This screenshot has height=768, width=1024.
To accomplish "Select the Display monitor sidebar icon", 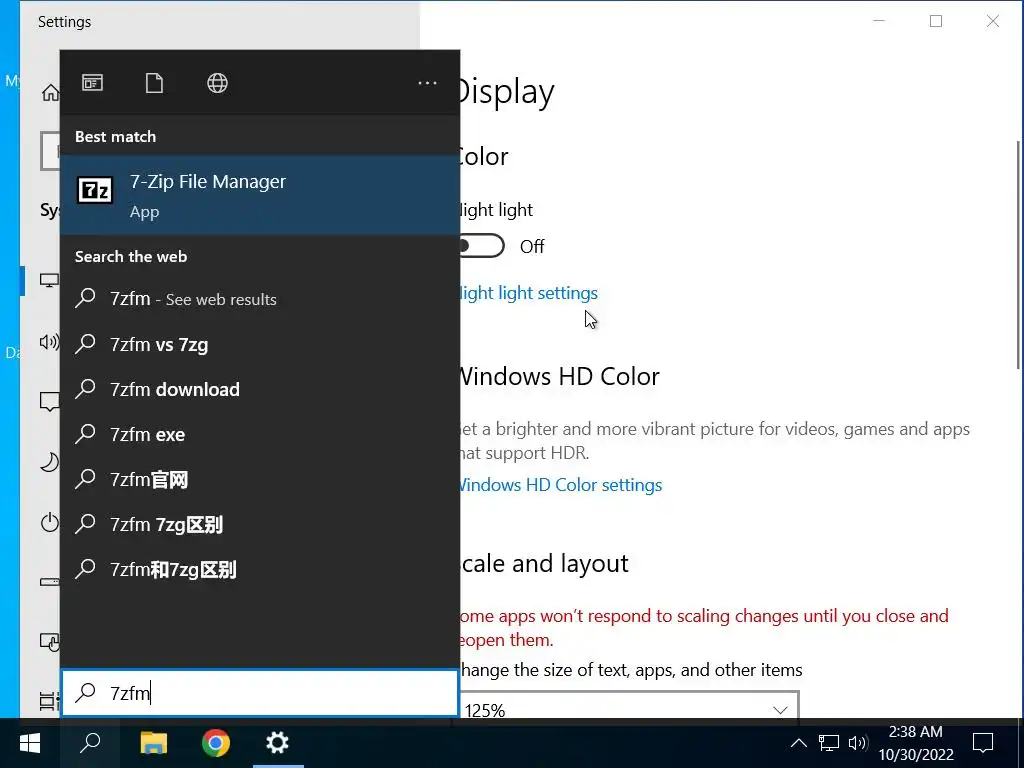I will (50, 281).
